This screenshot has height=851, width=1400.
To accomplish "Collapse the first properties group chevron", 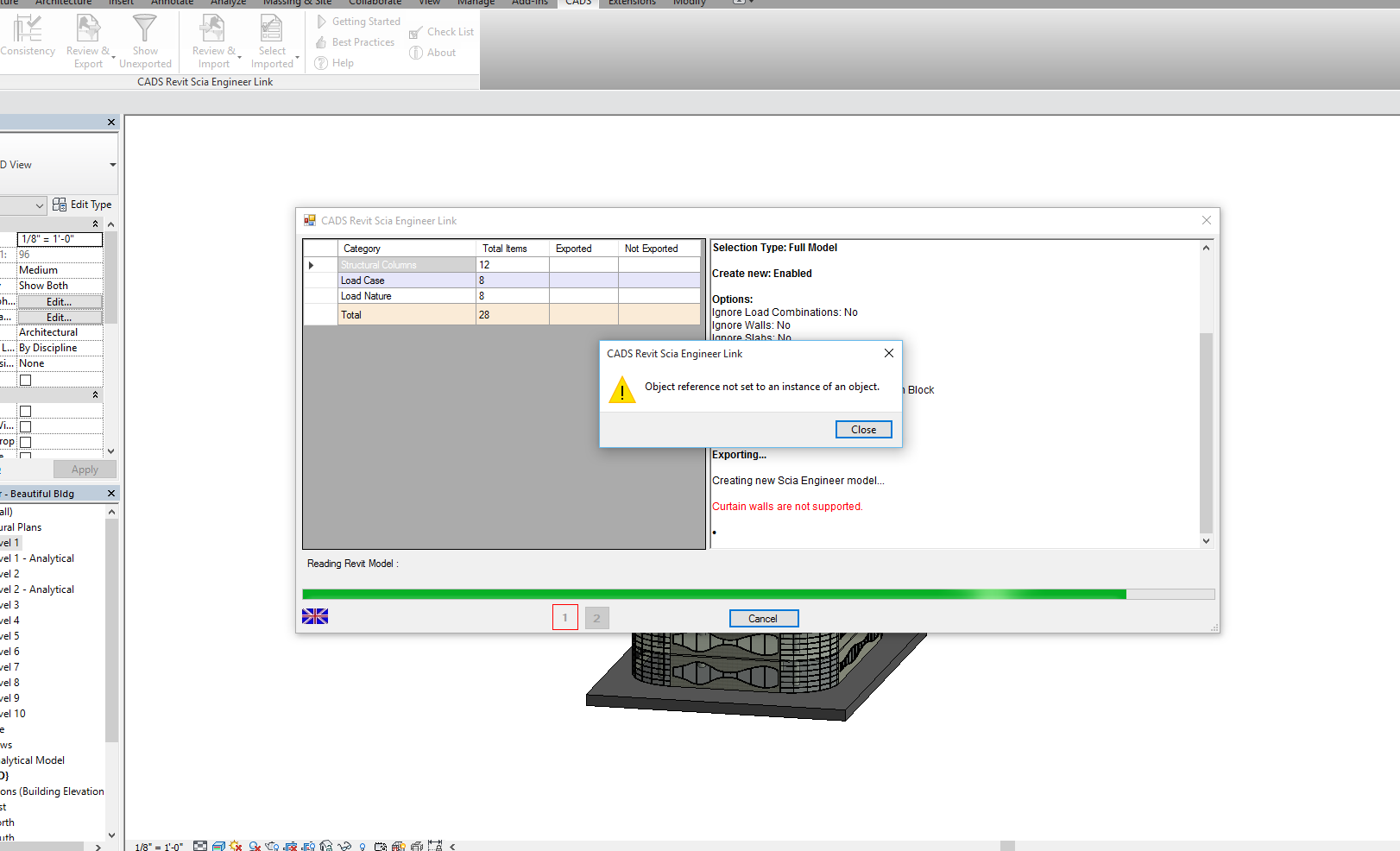I will (x=95, y=224).
